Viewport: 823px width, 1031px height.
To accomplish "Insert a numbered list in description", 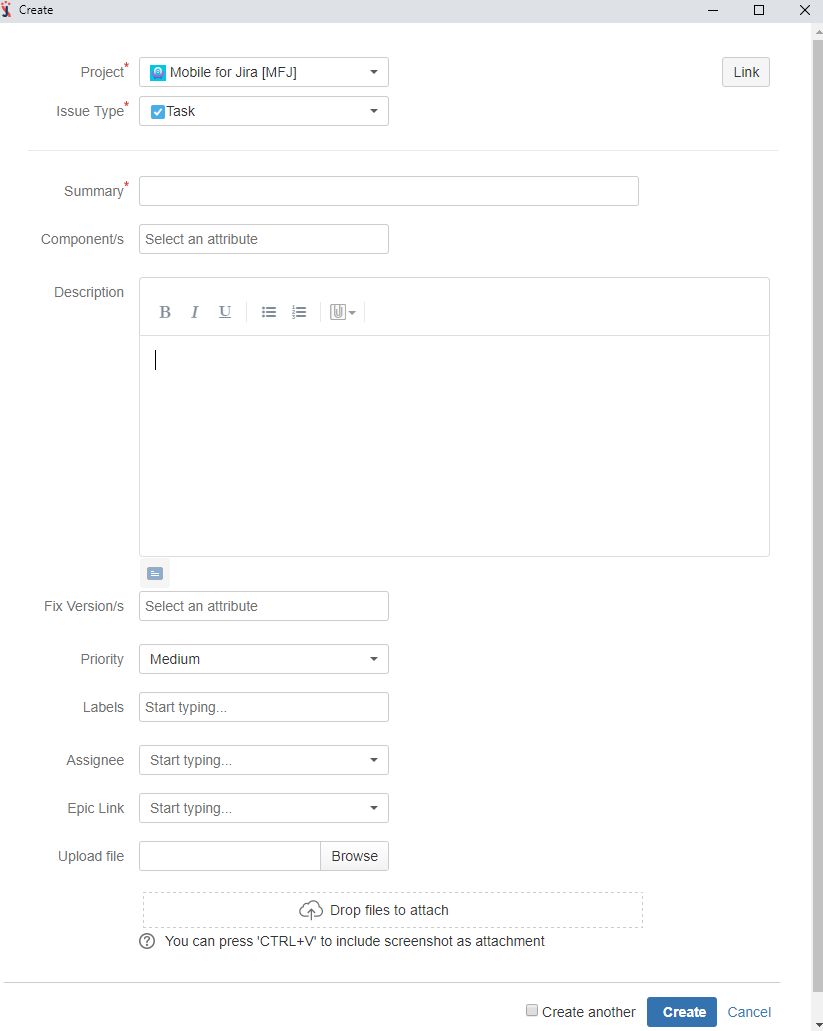I will pyautogui.click(x=299, y=312).
